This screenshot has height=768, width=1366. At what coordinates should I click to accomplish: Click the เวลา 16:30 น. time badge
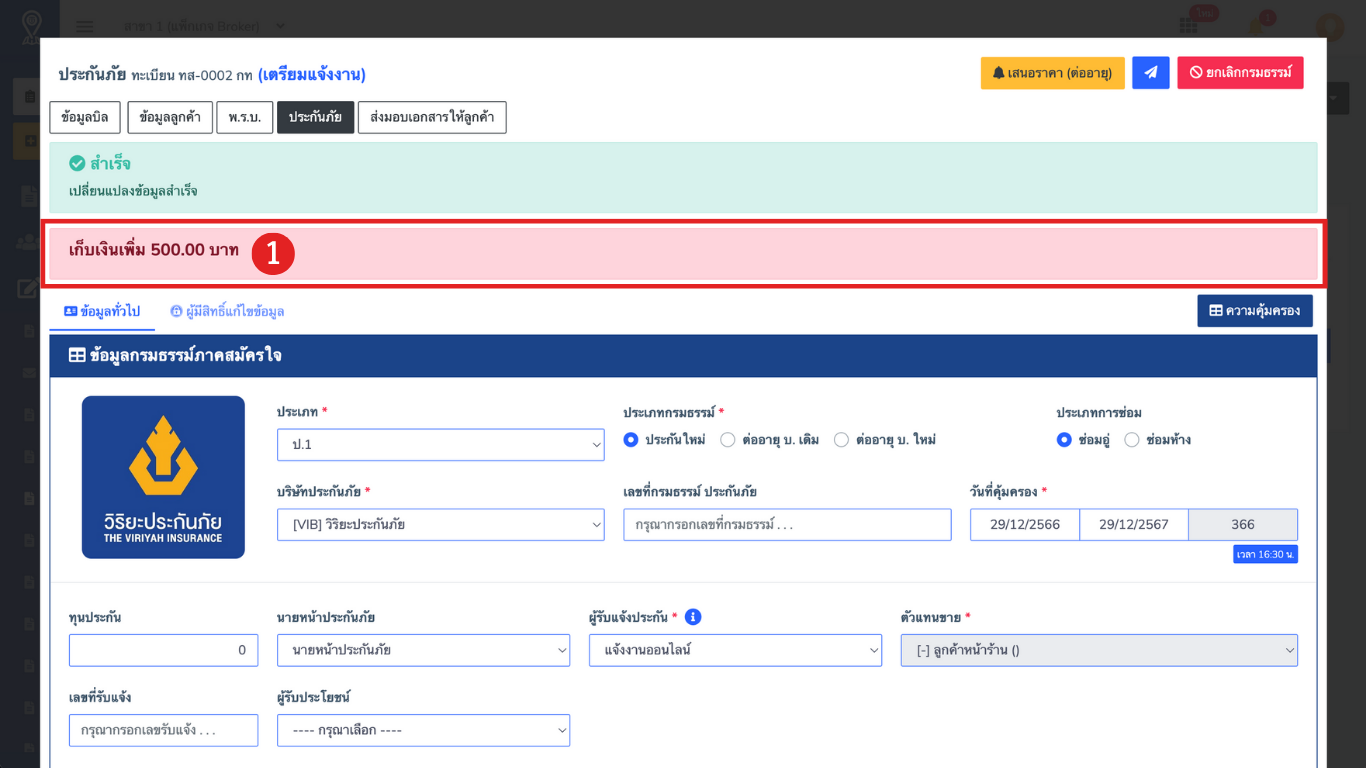click(x=1265, y=554)
